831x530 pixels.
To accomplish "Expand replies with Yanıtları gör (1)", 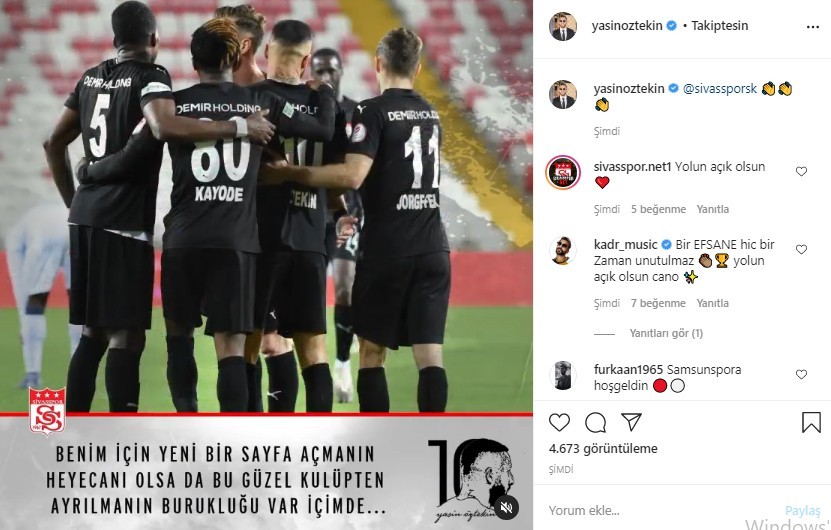I will tap(666, 333).
